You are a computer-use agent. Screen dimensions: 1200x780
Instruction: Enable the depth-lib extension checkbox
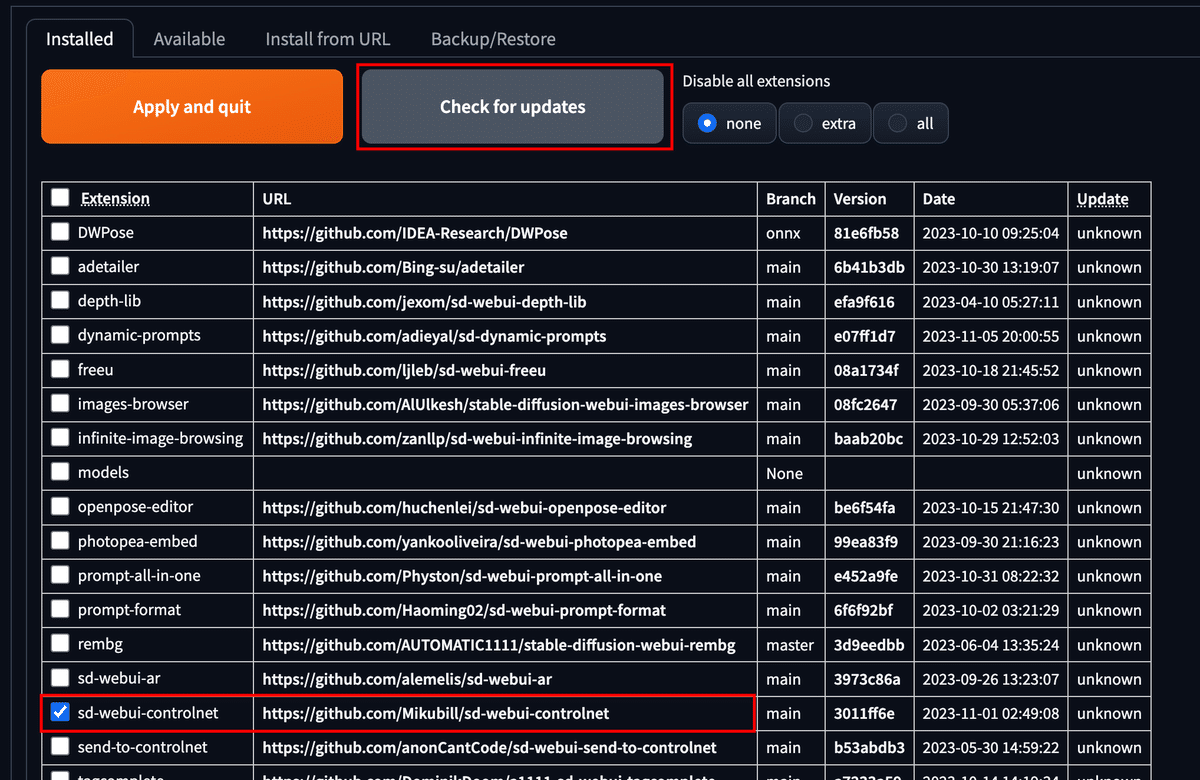61,301
